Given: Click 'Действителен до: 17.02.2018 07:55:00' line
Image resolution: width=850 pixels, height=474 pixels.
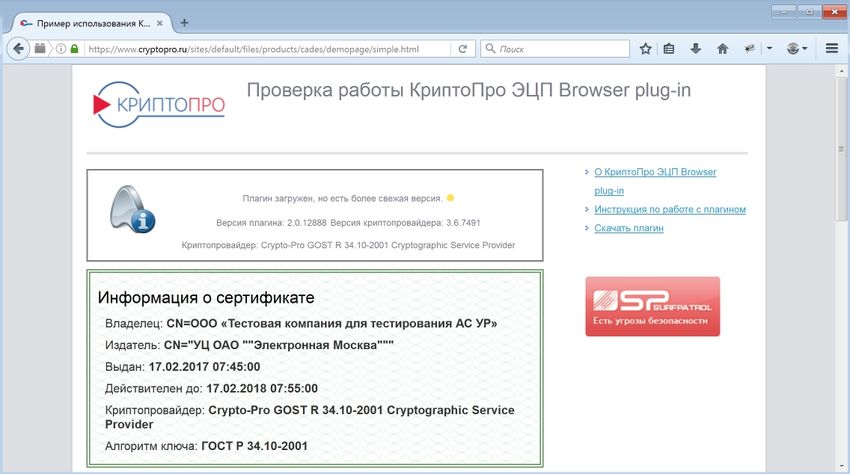Looking at the screenshot, I should coord(211,389).
